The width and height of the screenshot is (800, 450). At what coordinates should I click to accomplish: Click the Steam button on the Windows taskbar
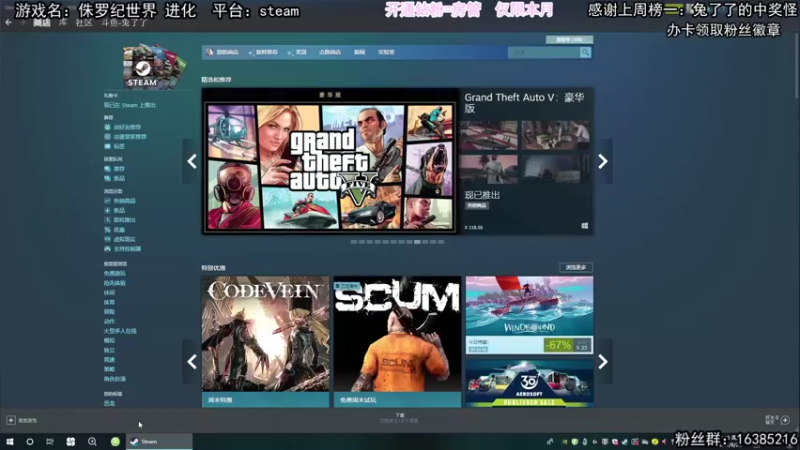[x=159, y=442]
